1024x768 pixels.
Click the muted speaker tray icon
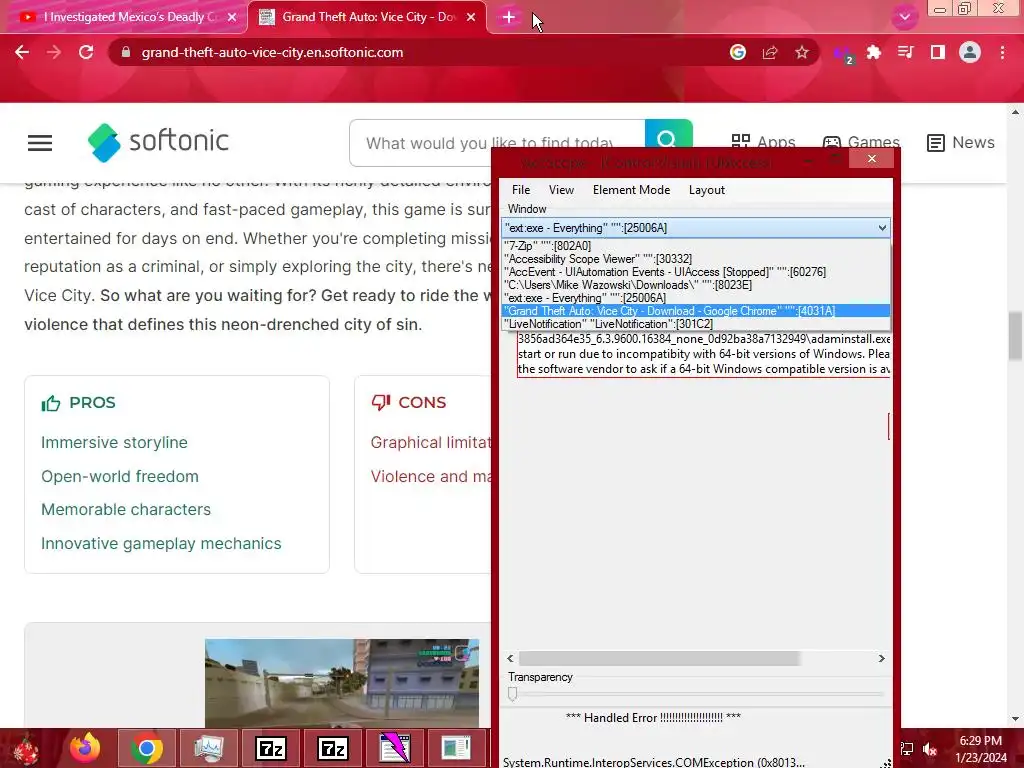click(x=930, y=749)
